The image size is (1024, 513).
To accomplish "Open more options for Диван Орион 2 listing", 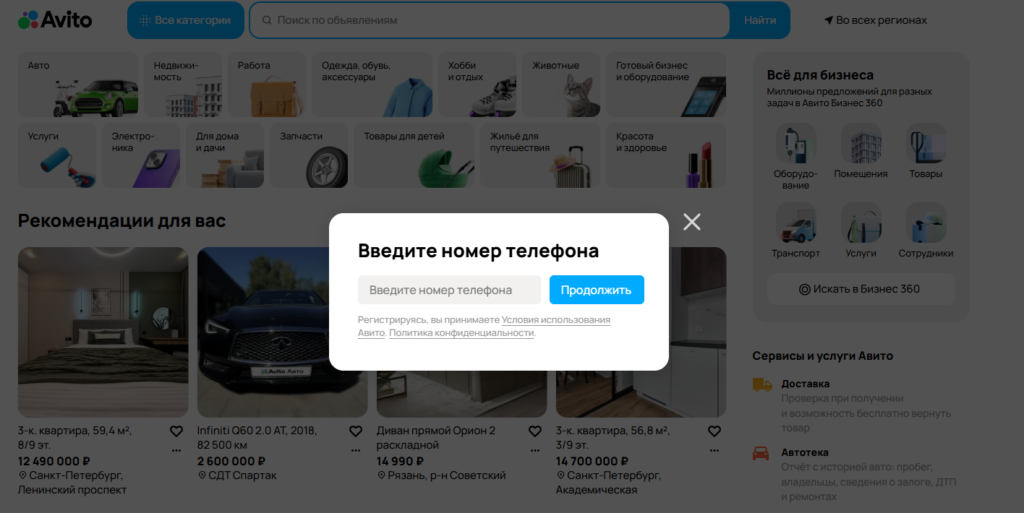I will coord(535,450).
